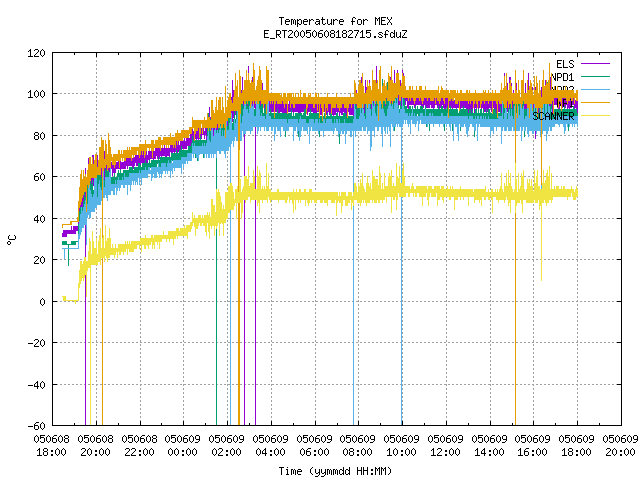Click the green NPD1 legend line sample
The width and height of the screenshot is (640, 480).
(595, 76)
